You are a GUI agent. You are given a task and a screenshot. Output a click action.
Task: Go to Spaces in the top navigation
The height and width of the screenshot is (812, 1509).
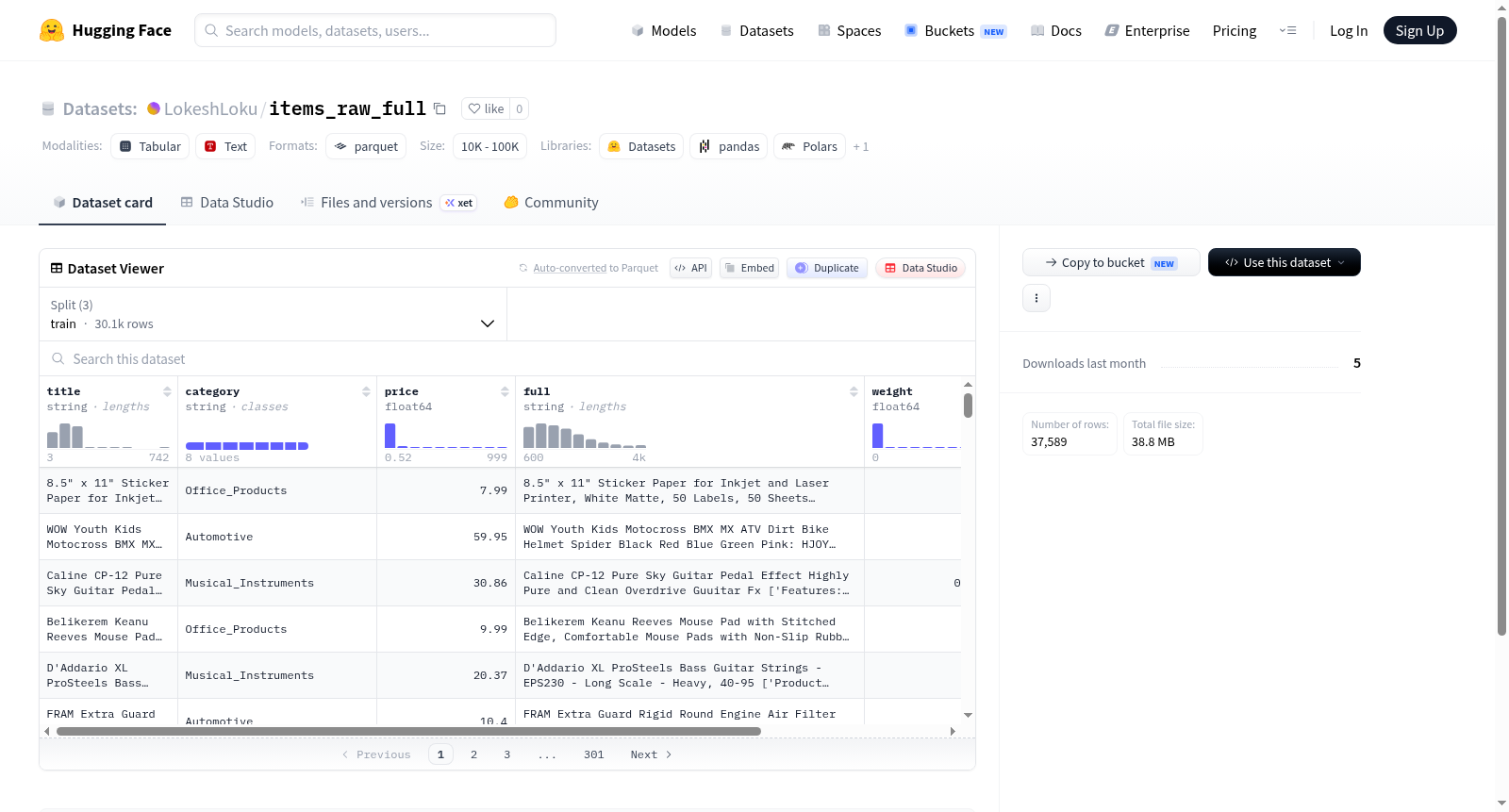pos(850,31)
